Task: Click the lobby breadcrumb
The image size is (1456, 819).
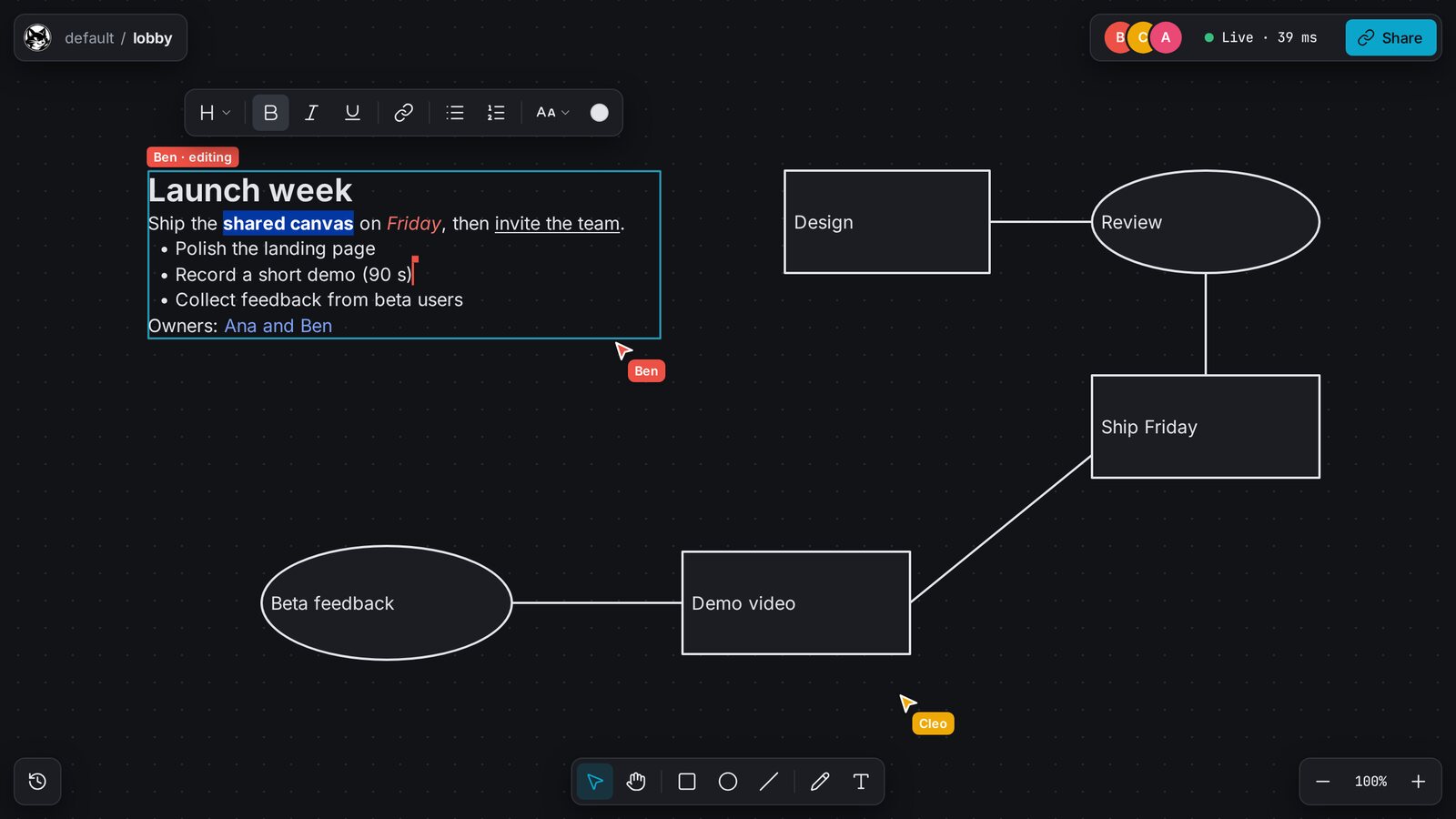Action: (152, 38)
